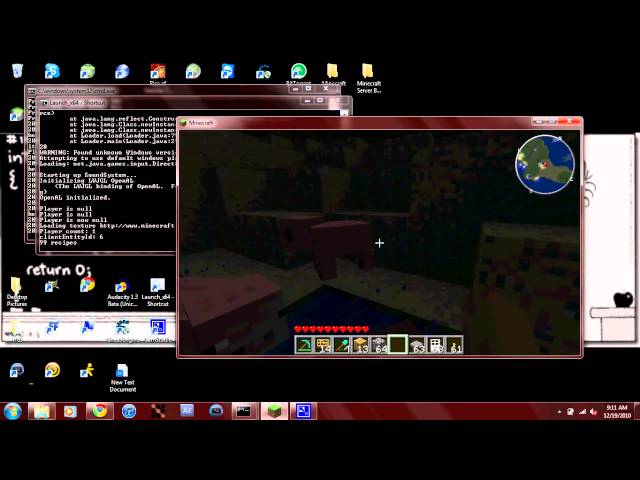Image resolution: width=640 pixels, height=480 pixels.
Task: Click the Action Center flag tray icon
Action: pyautogui.click(x=571, y=412)
